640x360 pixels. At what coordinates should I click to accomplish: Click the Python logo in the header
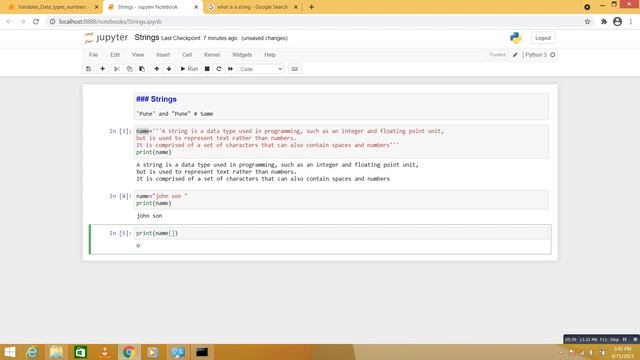516,38
